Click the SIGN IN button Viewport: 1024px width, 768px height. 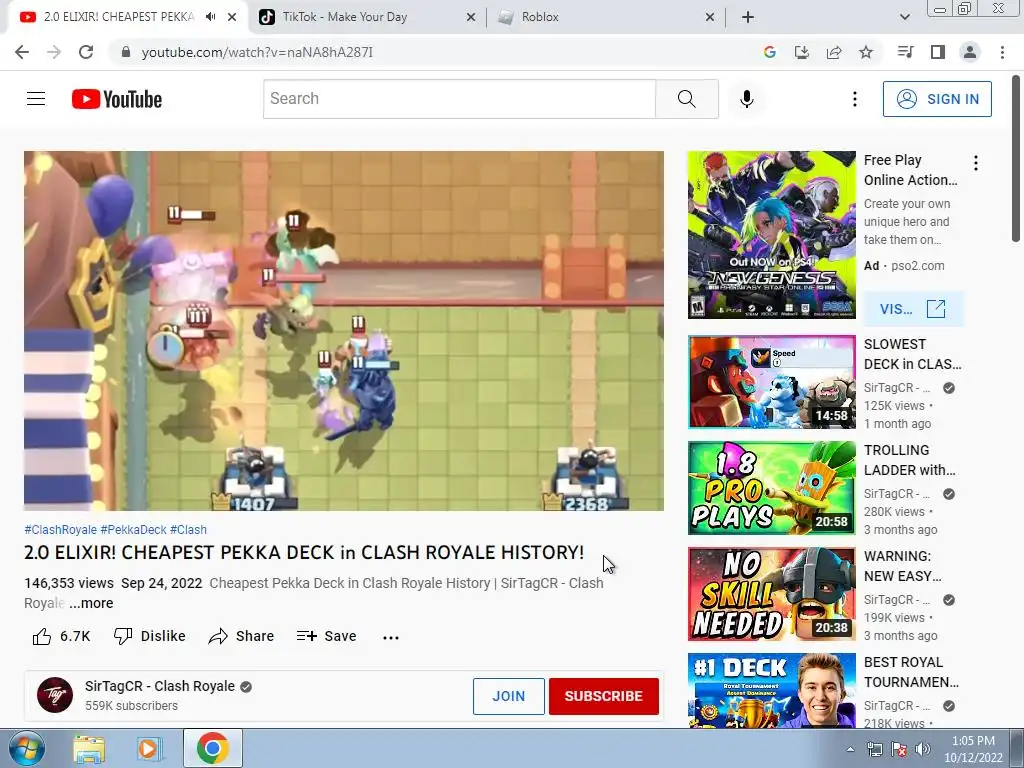[x=937, y=99]
